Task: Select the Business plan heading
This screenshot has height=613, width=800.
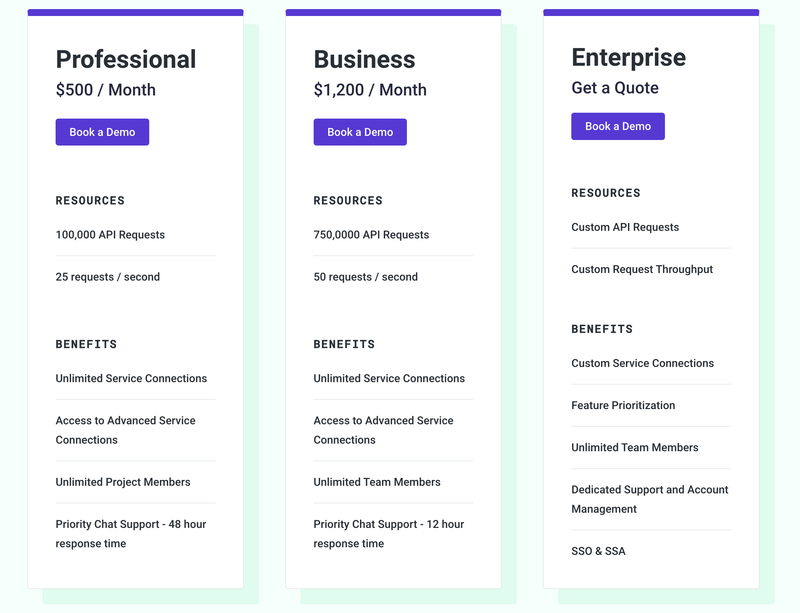Action: coord(364,59)
